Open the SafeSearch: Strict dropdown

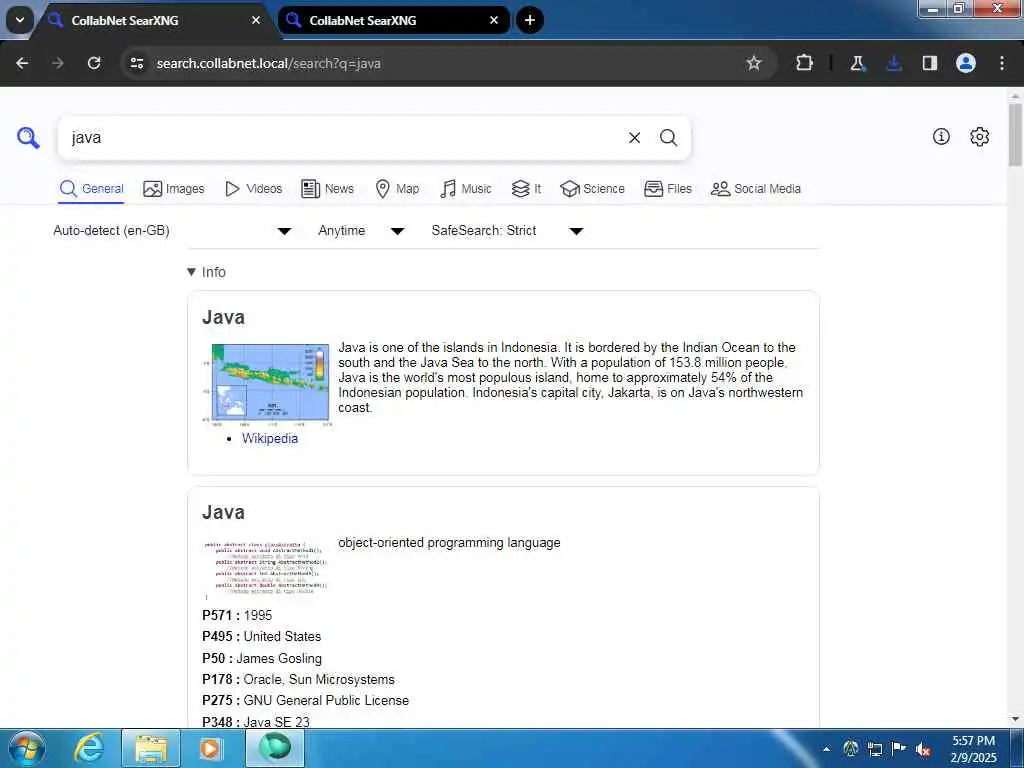507,231
